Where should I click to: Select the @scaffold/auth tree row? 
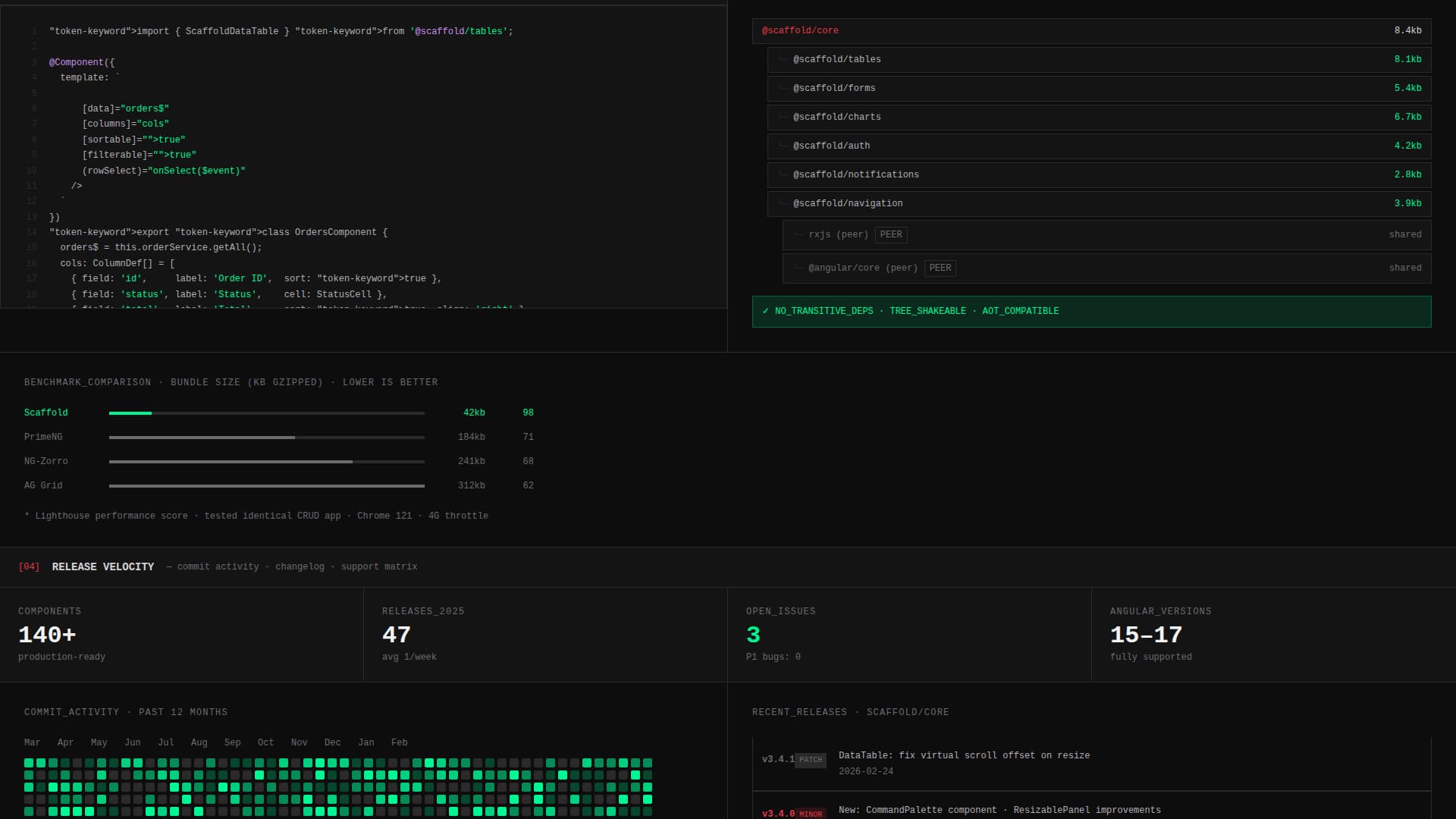coord(1099,146)
